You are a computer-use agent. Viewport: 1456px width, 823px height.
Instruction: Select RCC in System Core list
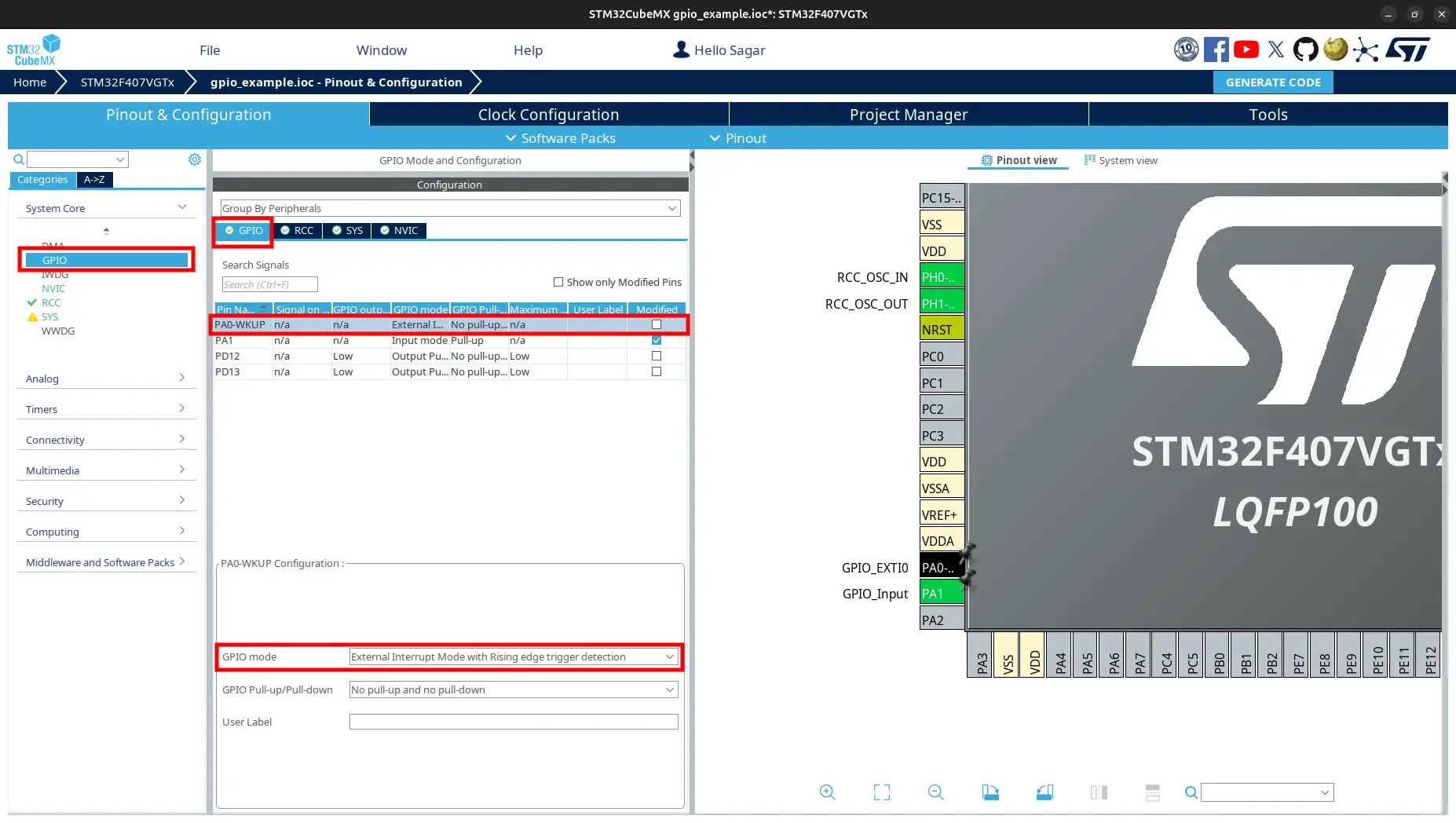click(x=51, y=302)
